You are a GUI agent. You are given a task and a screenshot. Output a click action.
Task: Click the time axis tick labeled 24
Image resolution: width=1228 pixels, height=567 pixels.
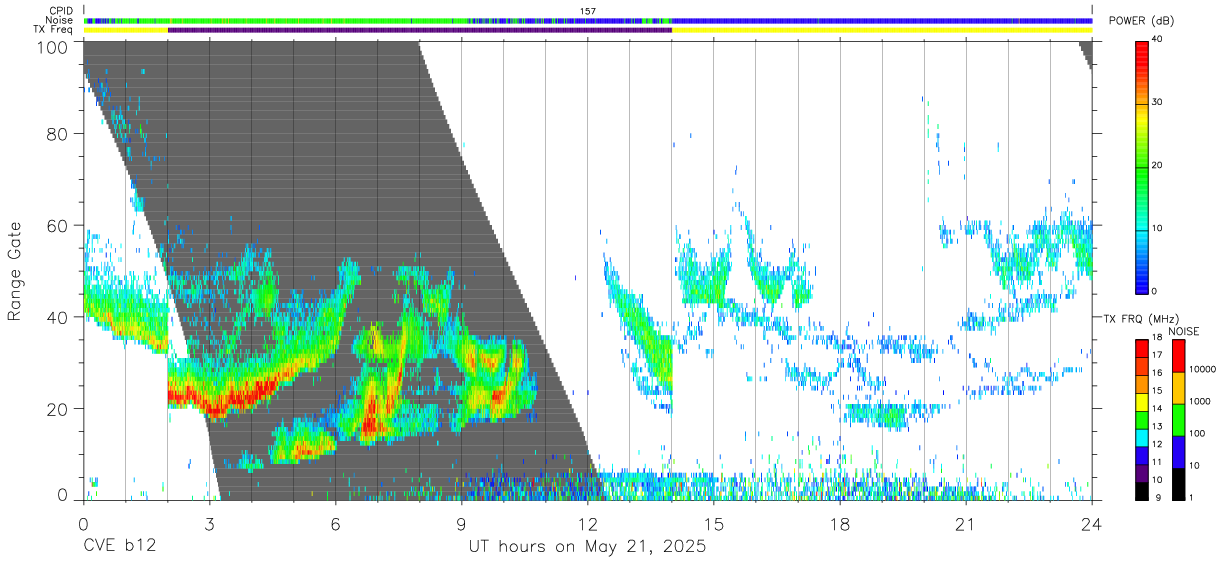tap(1092, 523)
